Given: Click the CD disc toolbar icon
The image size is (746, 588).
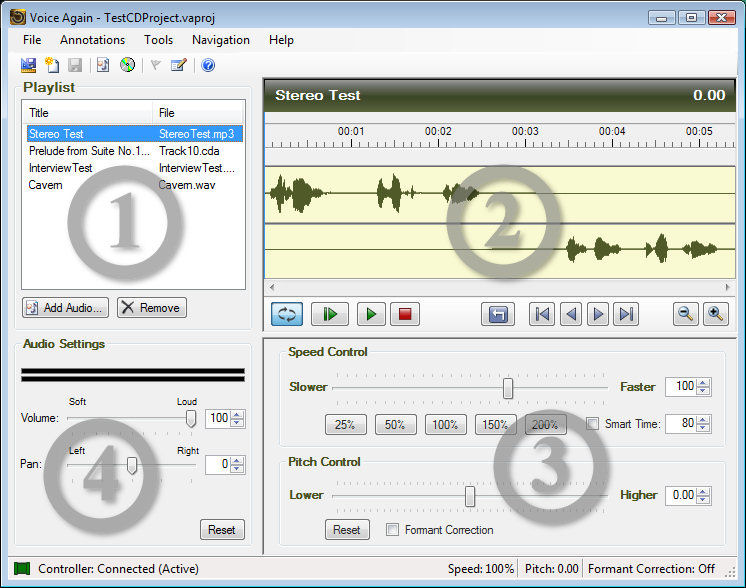Looking at the screenshot, I should coord(127,65).
